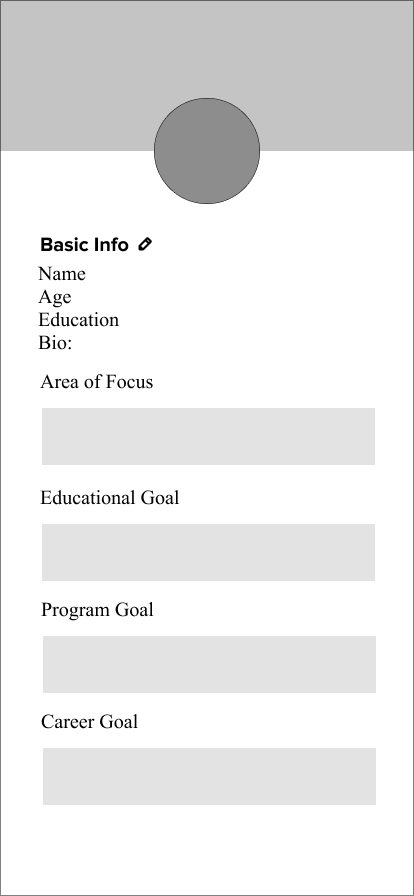
Task: Select the Age line
Action: click(55, 297)
